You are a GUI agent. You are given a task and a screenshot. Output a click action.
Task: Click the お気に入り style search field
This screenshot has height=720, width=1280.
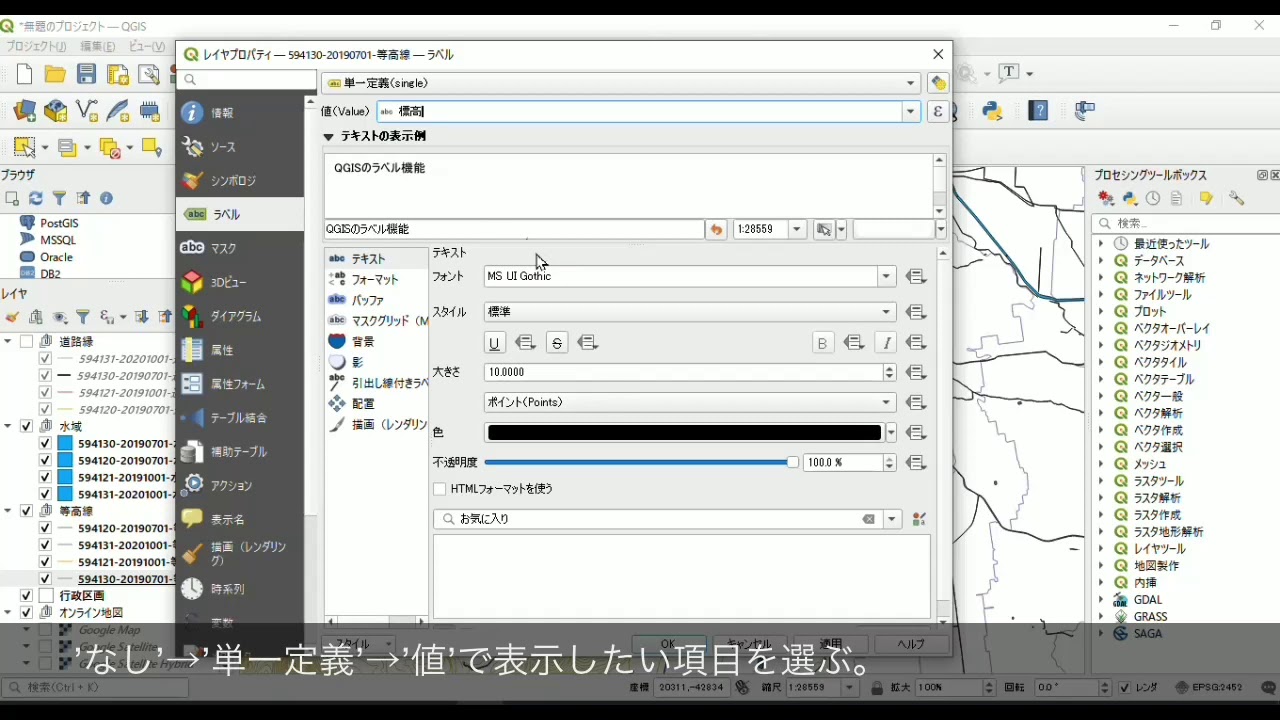[x=656, y=520]
